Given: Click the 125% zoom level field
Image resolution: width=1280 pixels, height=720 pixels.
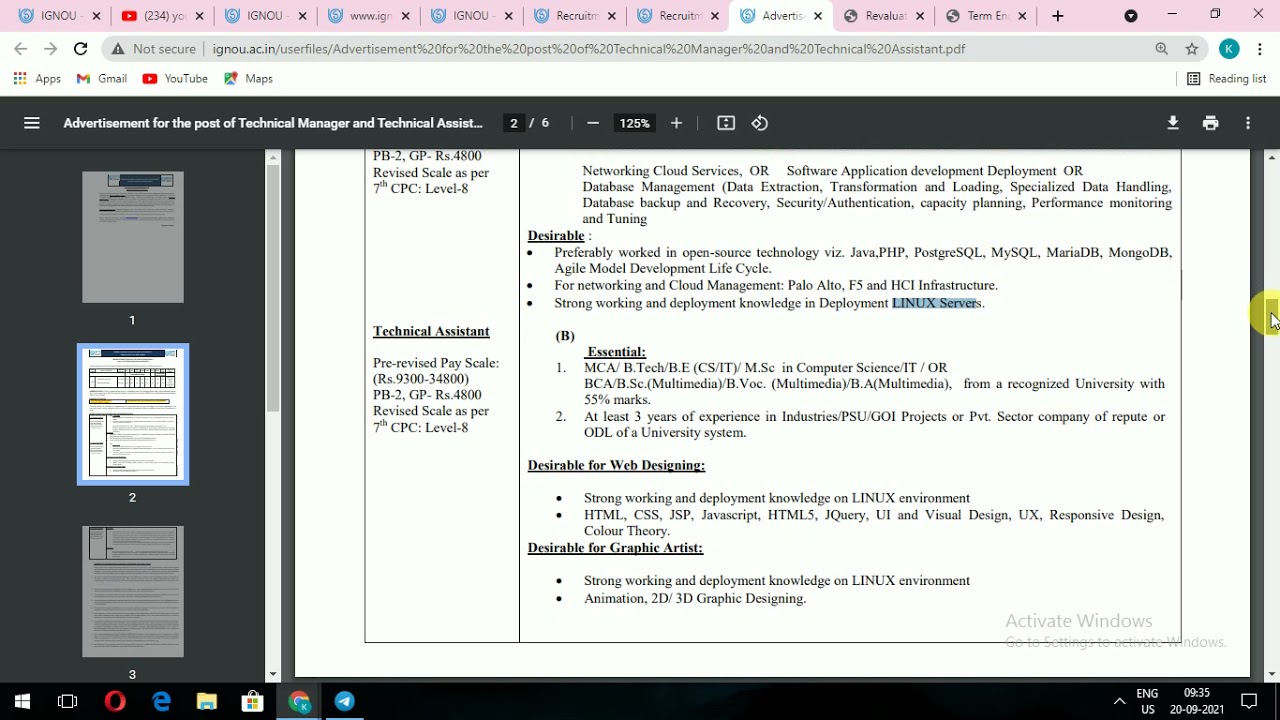Looking at the screenshot, I should tap(634, 123).
